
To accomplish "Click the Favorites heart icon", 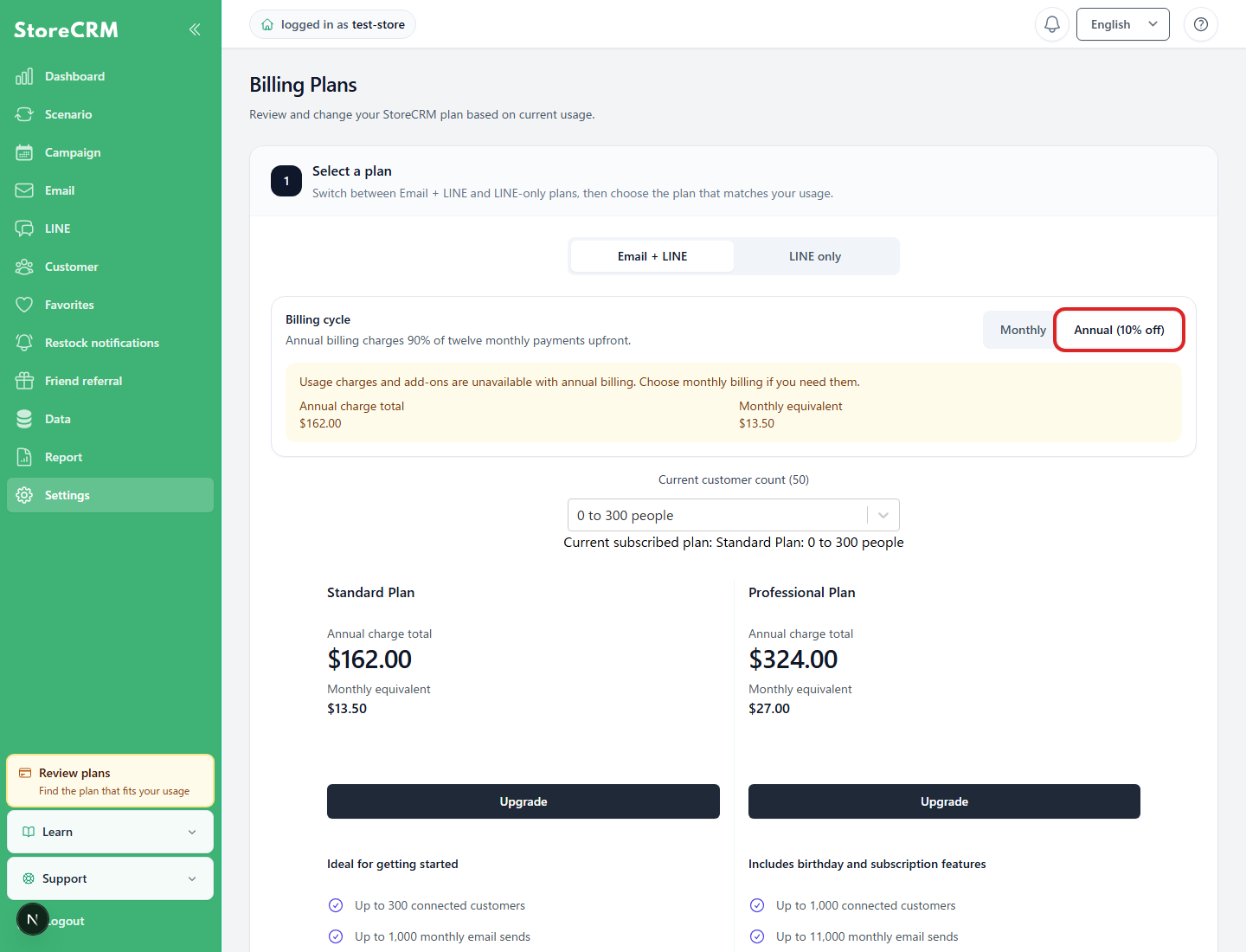I will [x=24, y=305].
